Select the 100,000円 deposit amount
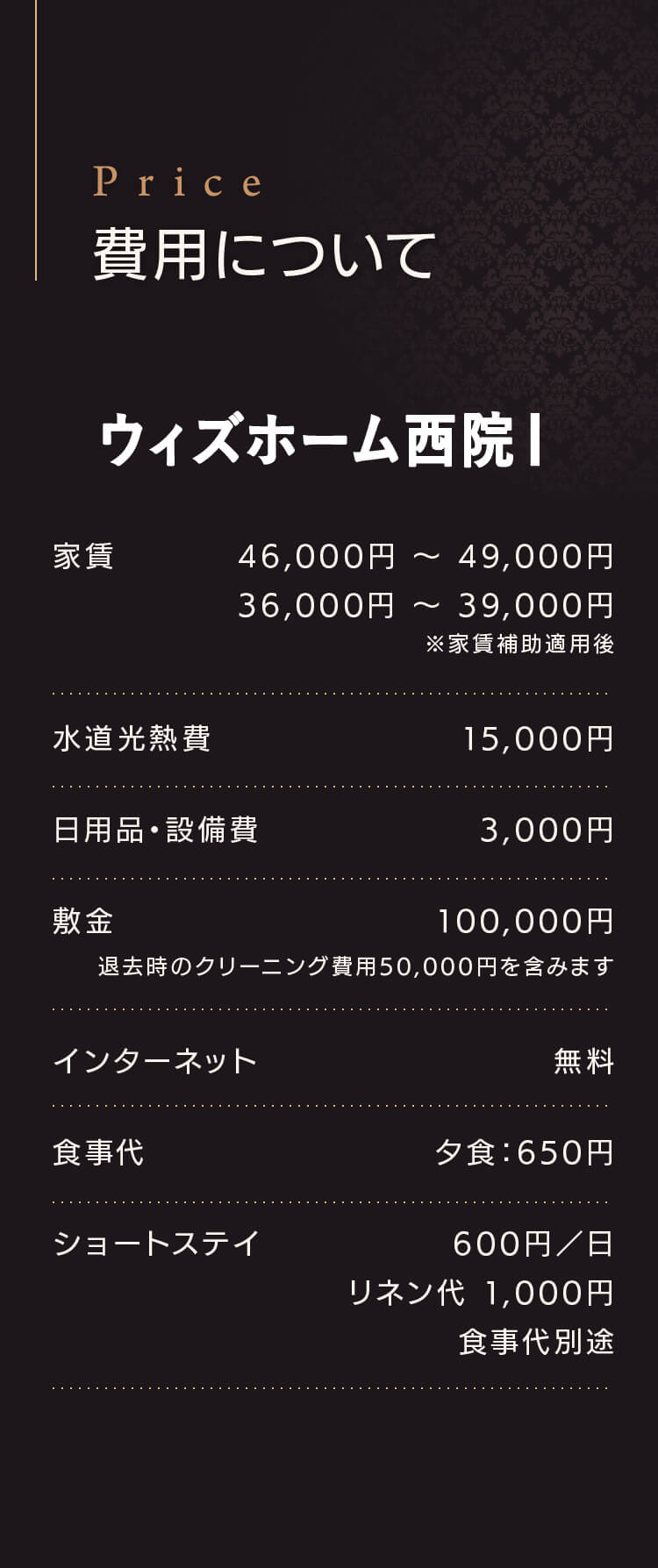 526,922
